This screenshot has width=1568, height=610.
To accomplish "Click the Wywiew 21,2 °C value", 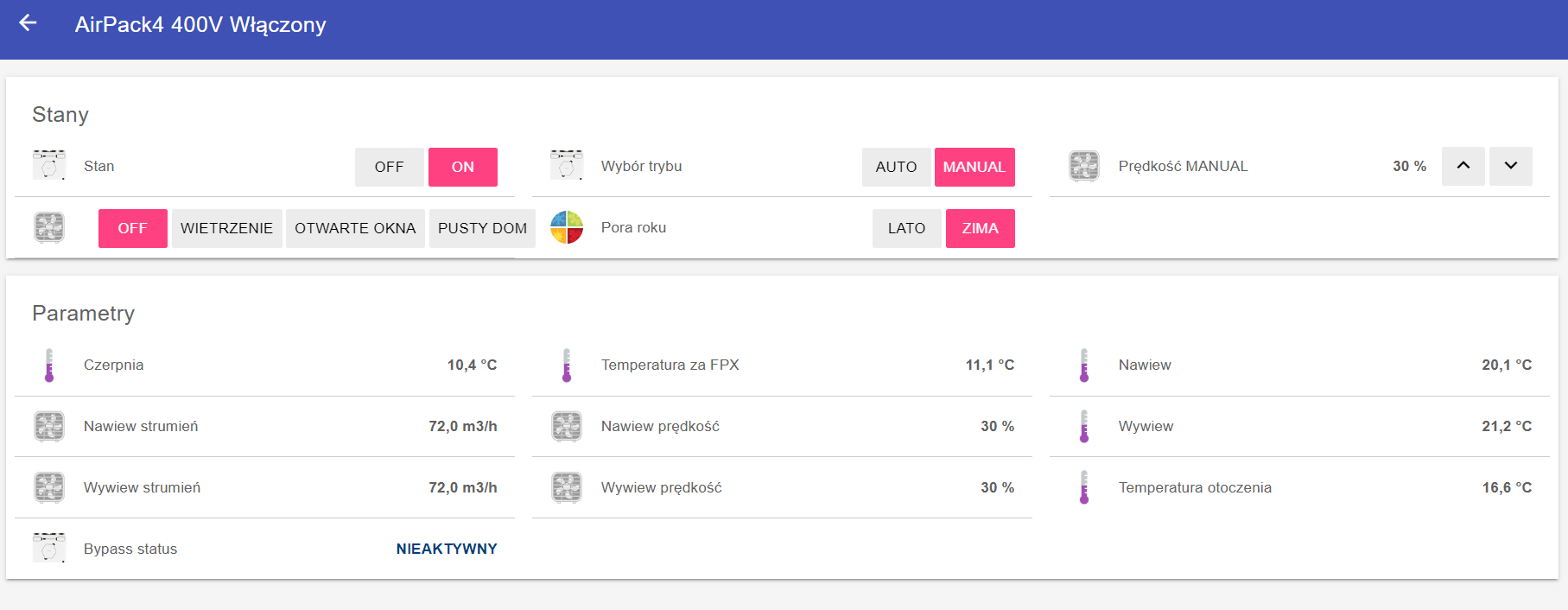I will pos(1507,426).
